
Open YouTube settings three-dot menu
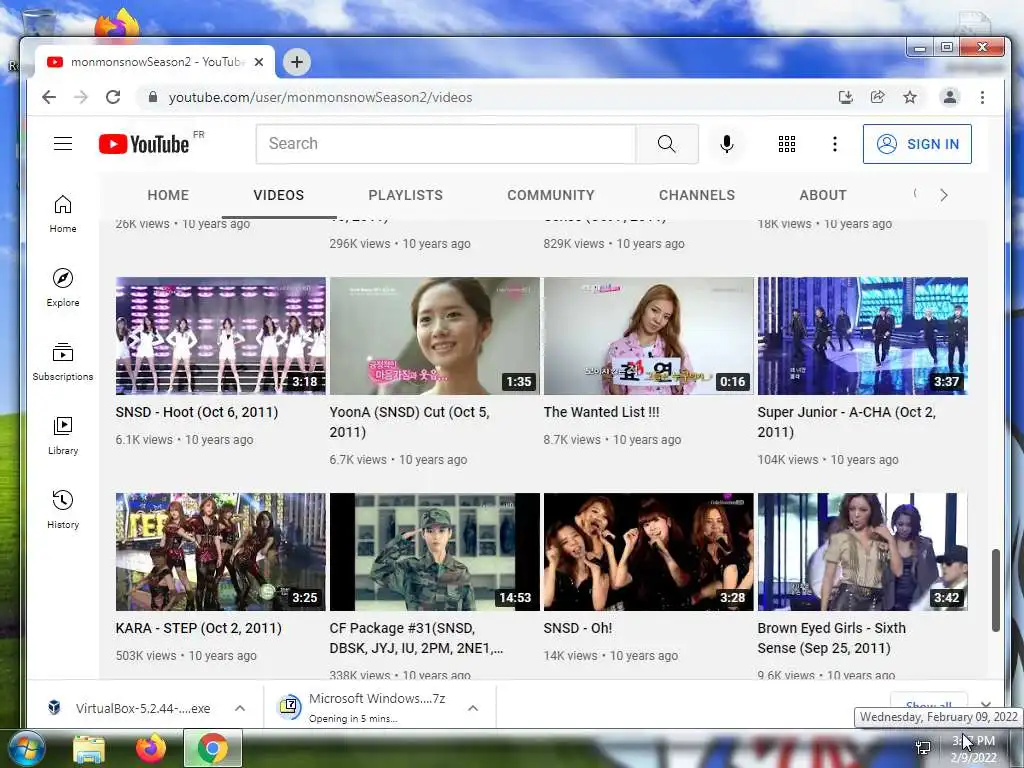[x=835, y=144]
